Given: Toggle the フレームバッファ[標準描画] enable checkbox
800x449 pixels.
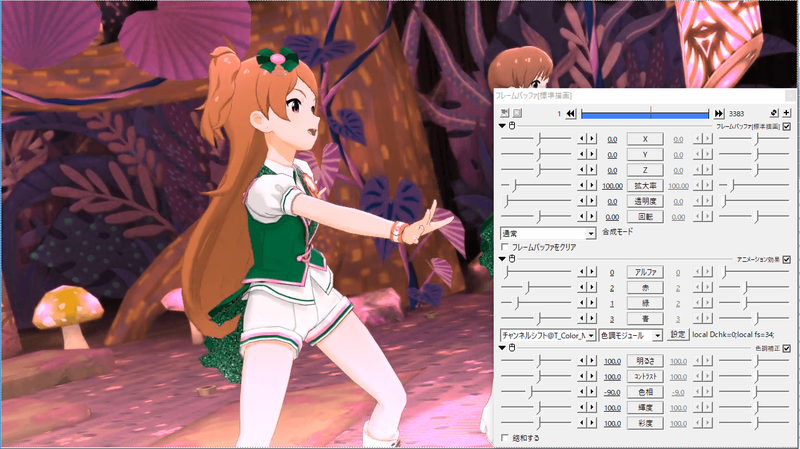Looking at the screenshot, I should tap(787, 126).
